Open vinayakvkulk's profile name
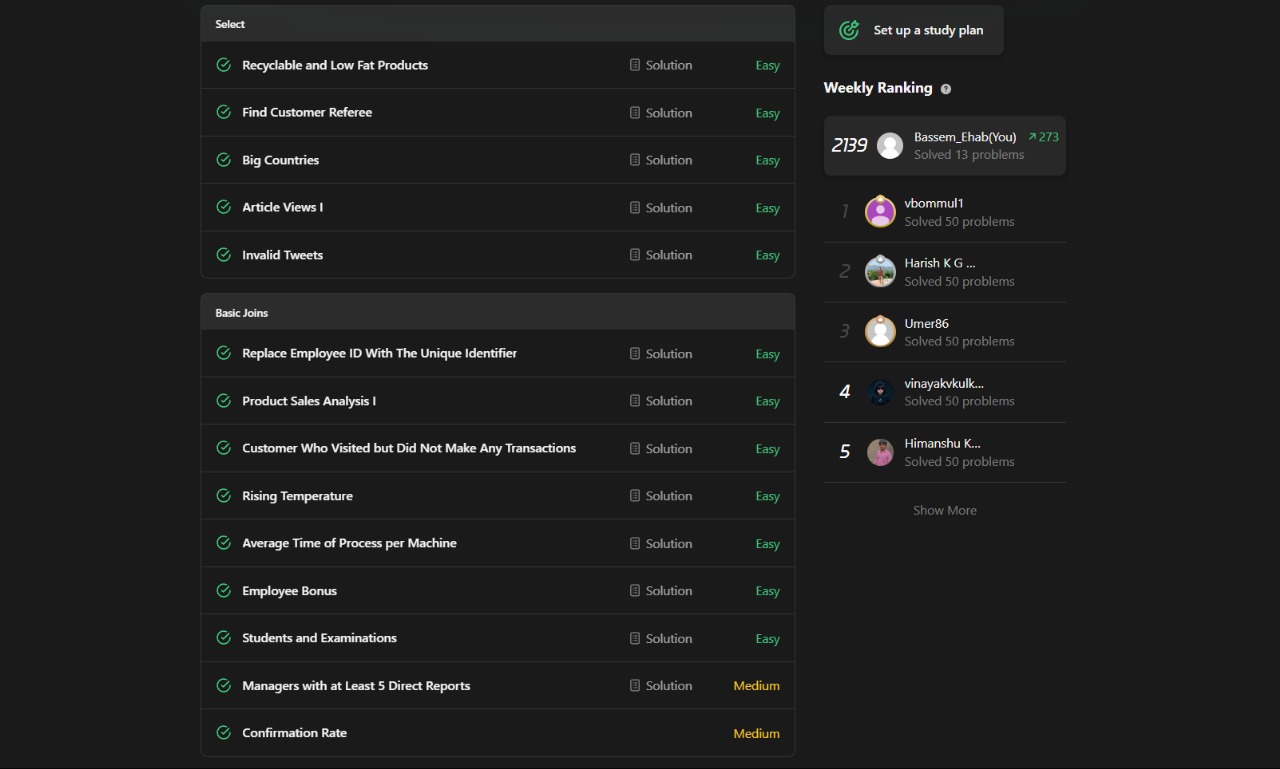Image resolution: width=1280 pixels, height=769 pixels. 944,383
